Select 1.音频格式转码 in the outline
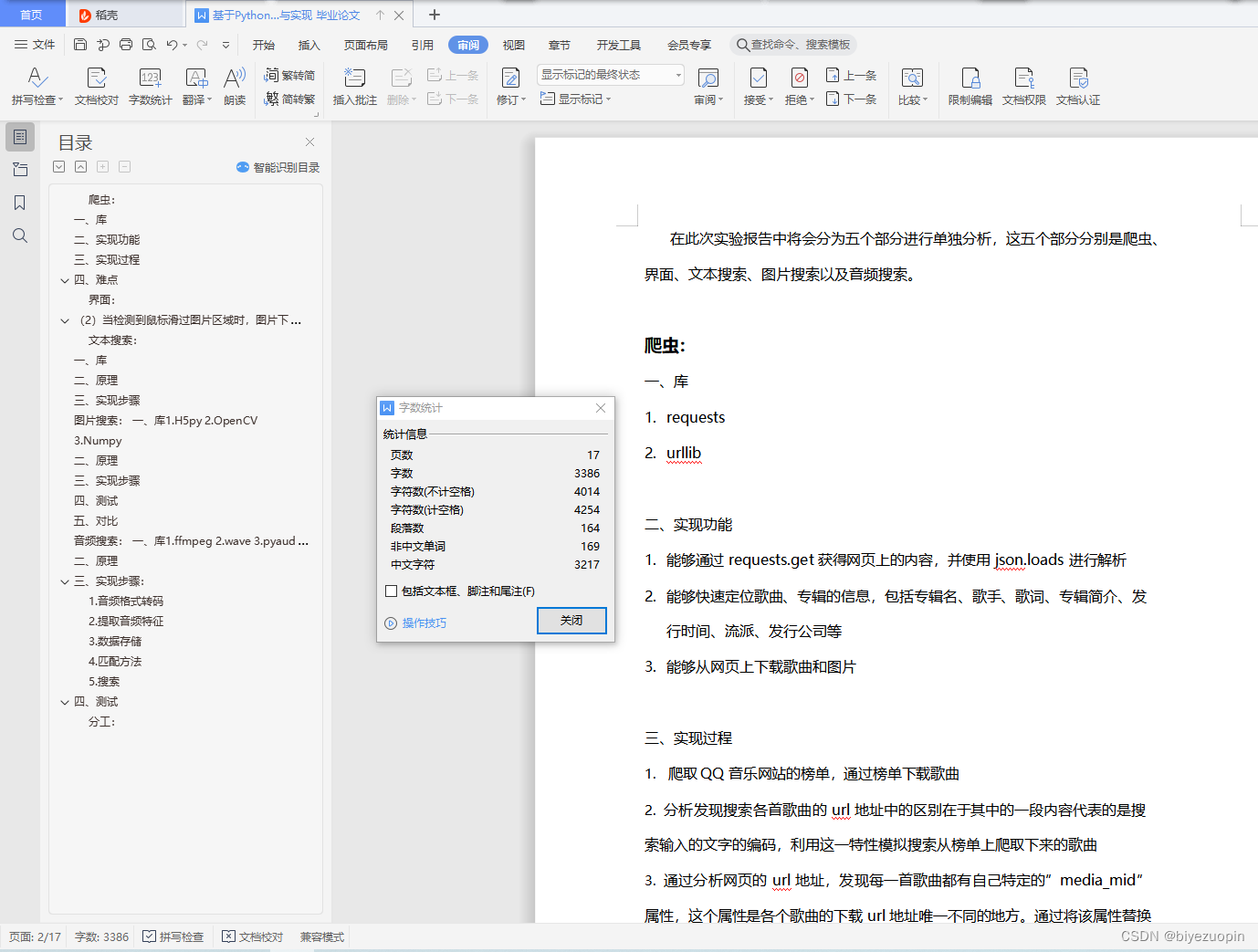The height and width of the screenshot is (952, 1258). pos(126,602)
